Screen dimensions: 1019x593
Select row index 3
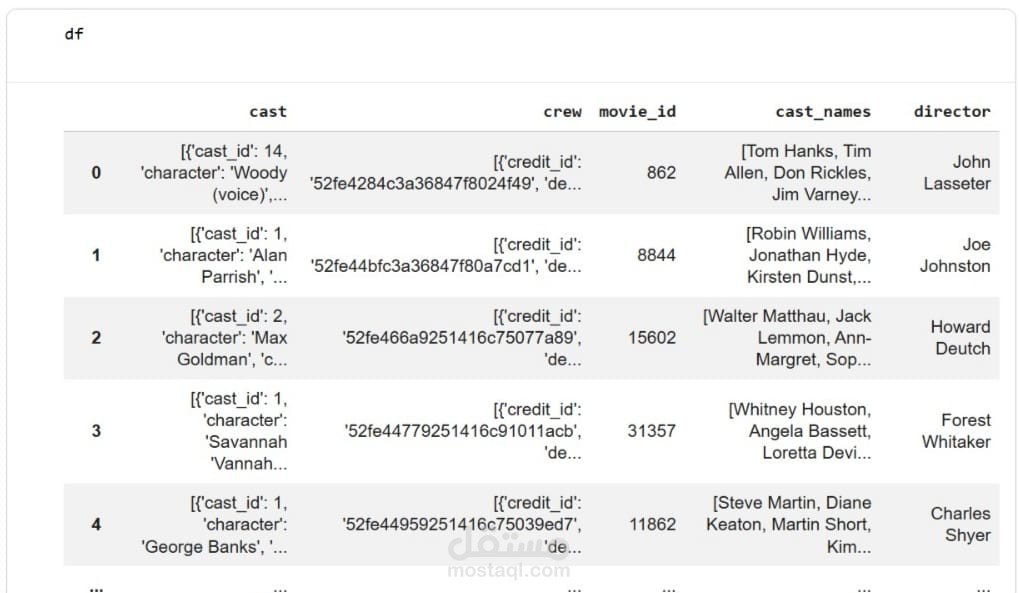[96, 431]
